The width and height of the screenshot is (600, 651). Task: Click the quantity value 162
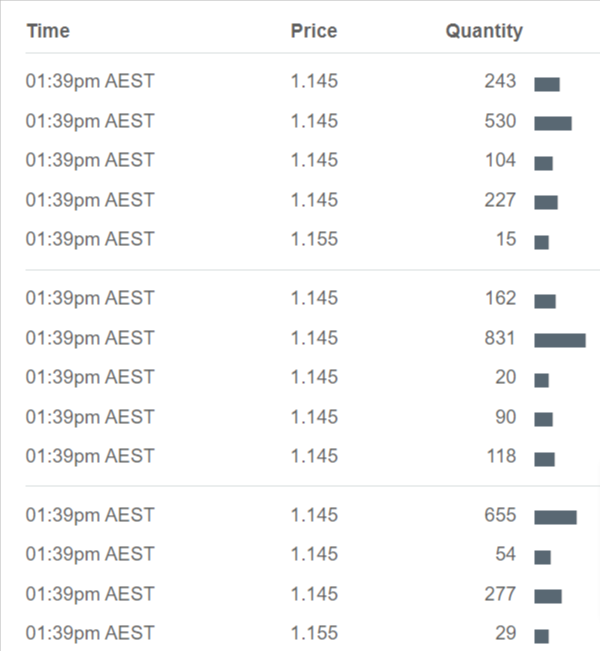[499, 298]
